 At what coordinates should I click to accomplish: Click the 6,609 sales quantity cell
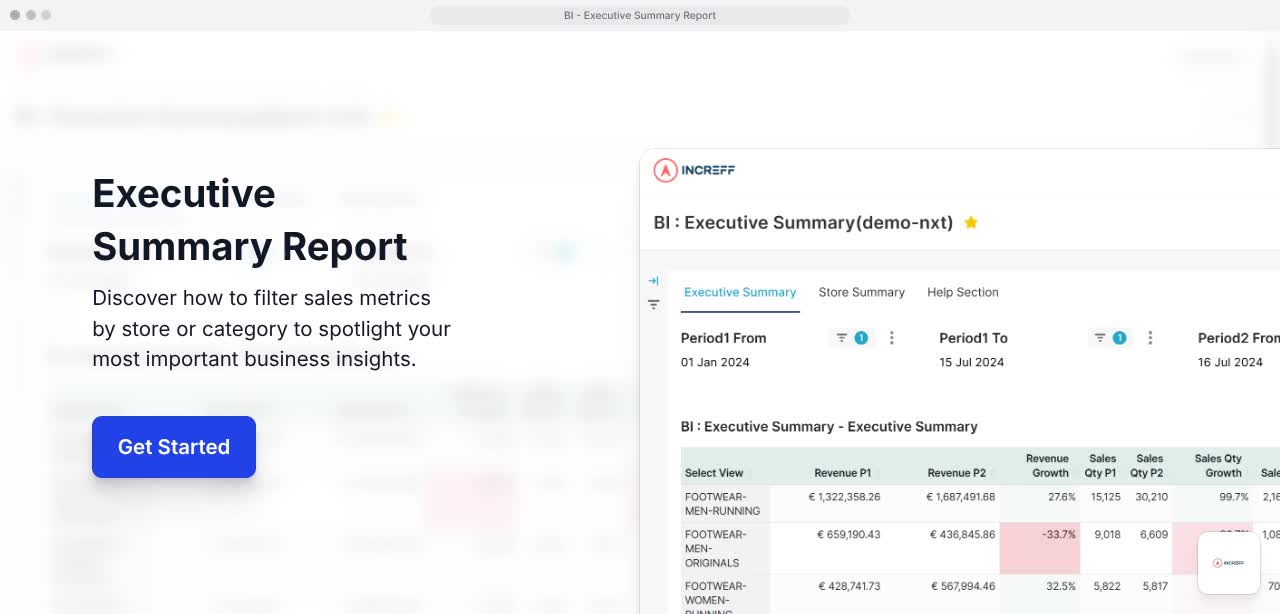click(1154, 534)
